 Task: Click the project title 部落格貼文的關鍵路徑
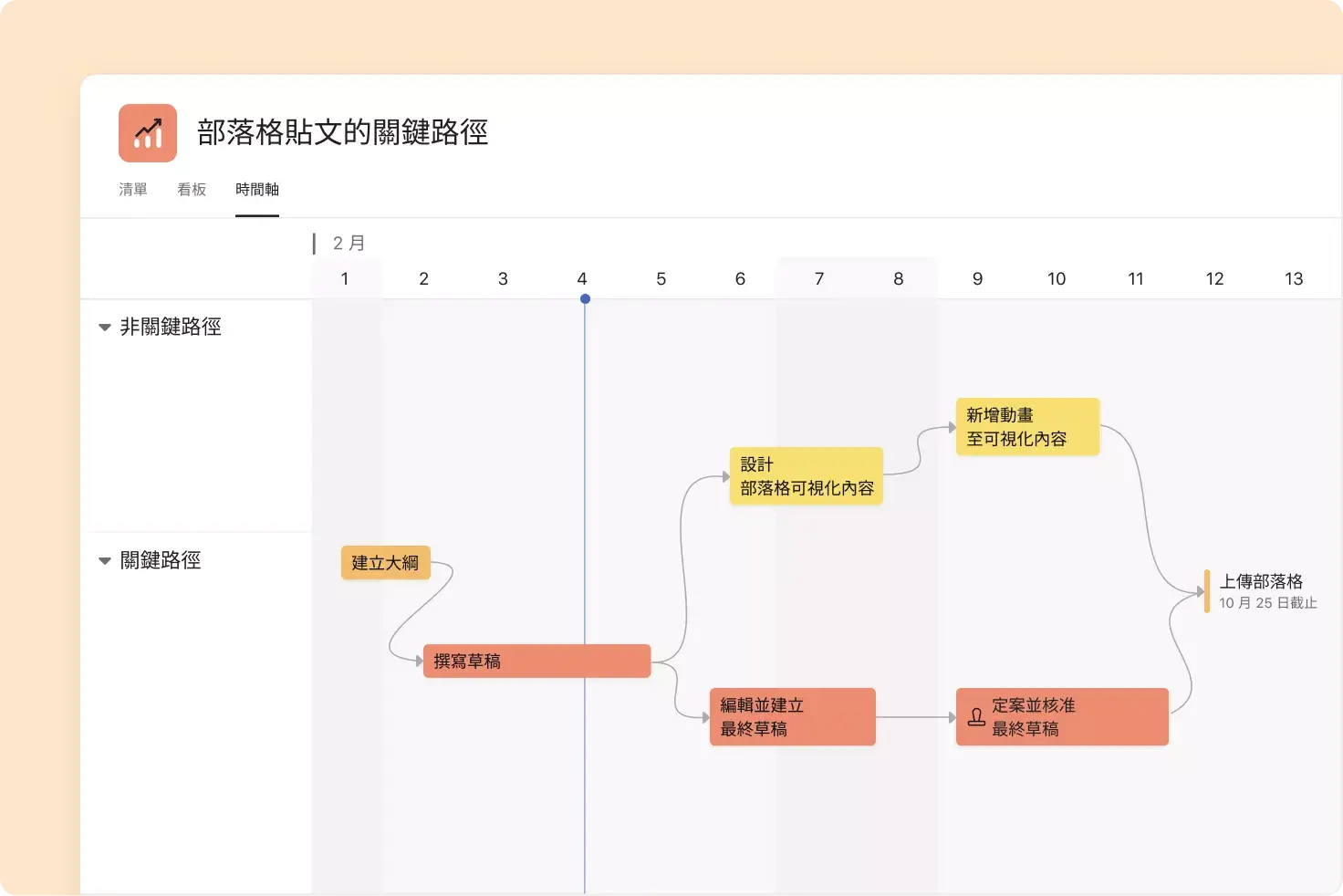(x=343, y=132)
